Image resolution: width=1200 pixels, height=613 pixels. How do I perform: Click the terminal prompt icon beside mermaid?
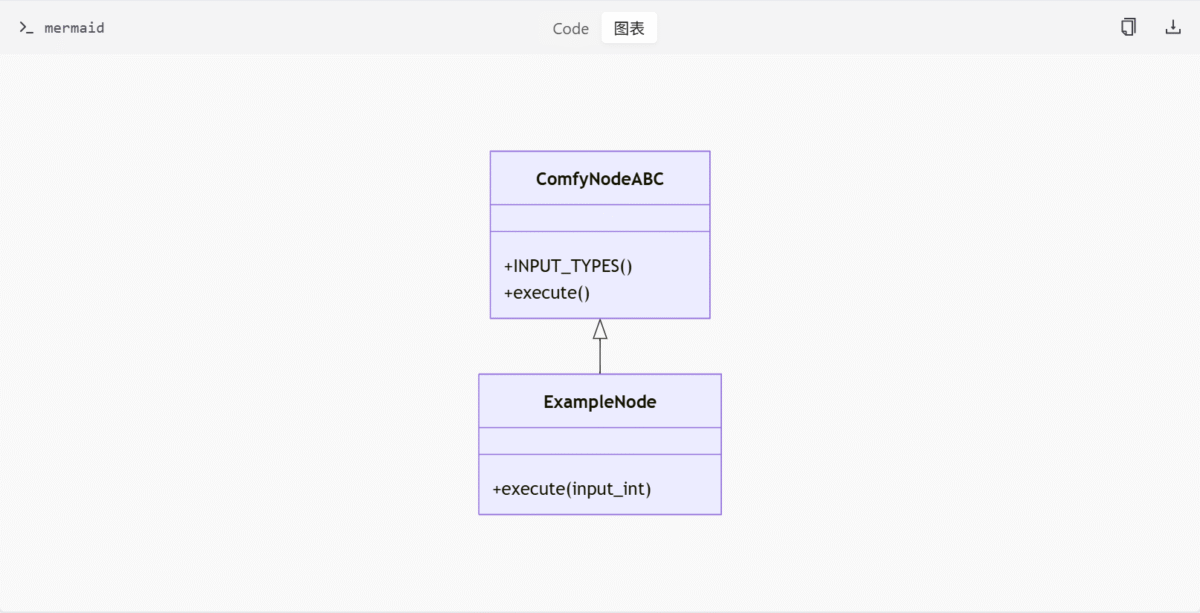[26, 28]
